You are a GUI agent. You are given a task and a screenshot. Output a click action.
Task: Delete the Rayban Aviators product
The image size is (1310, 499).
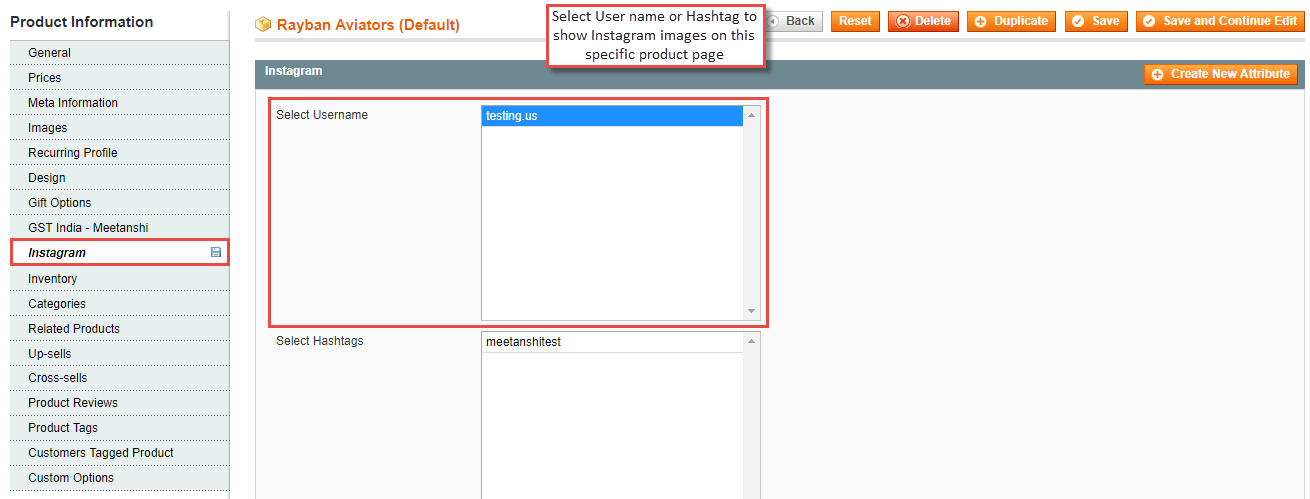coord(923,21)
